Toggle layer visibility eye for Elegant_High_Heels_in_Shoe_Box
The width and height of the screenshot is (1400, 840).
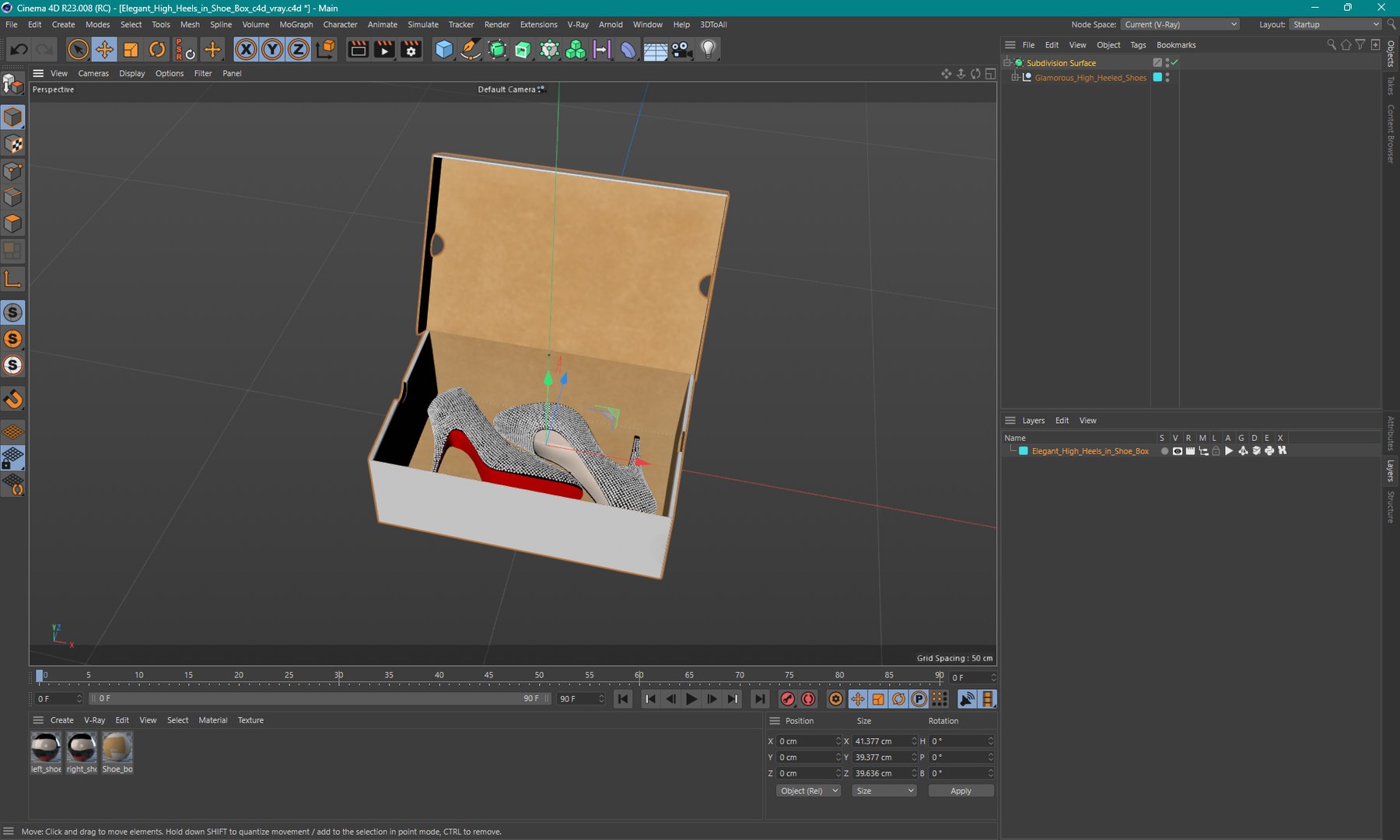point(1177,451)
